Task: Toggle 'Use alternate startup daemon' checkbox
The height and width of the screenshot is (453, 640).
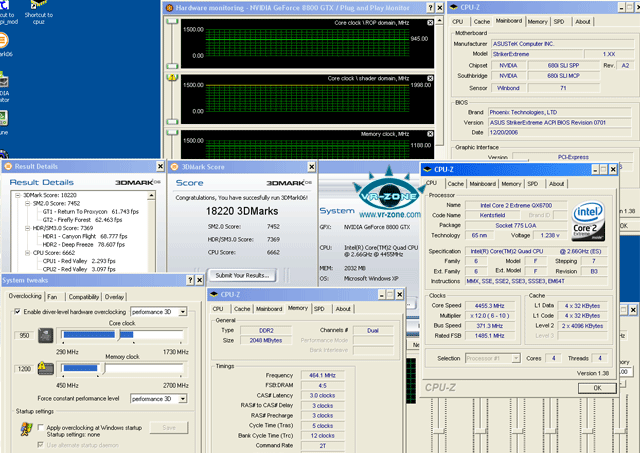Action: (x=41, y=444)
